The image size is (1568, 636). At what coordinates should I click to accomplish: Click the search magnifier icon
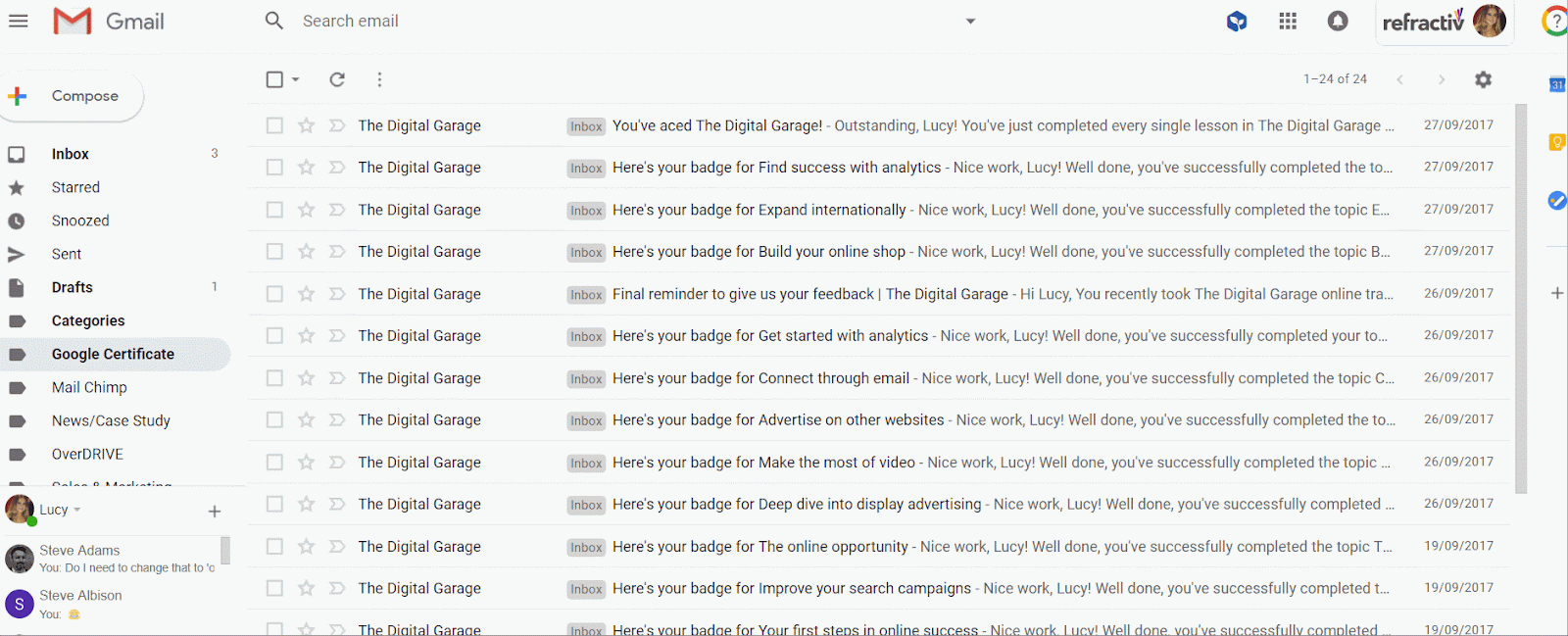click(274, 21)
